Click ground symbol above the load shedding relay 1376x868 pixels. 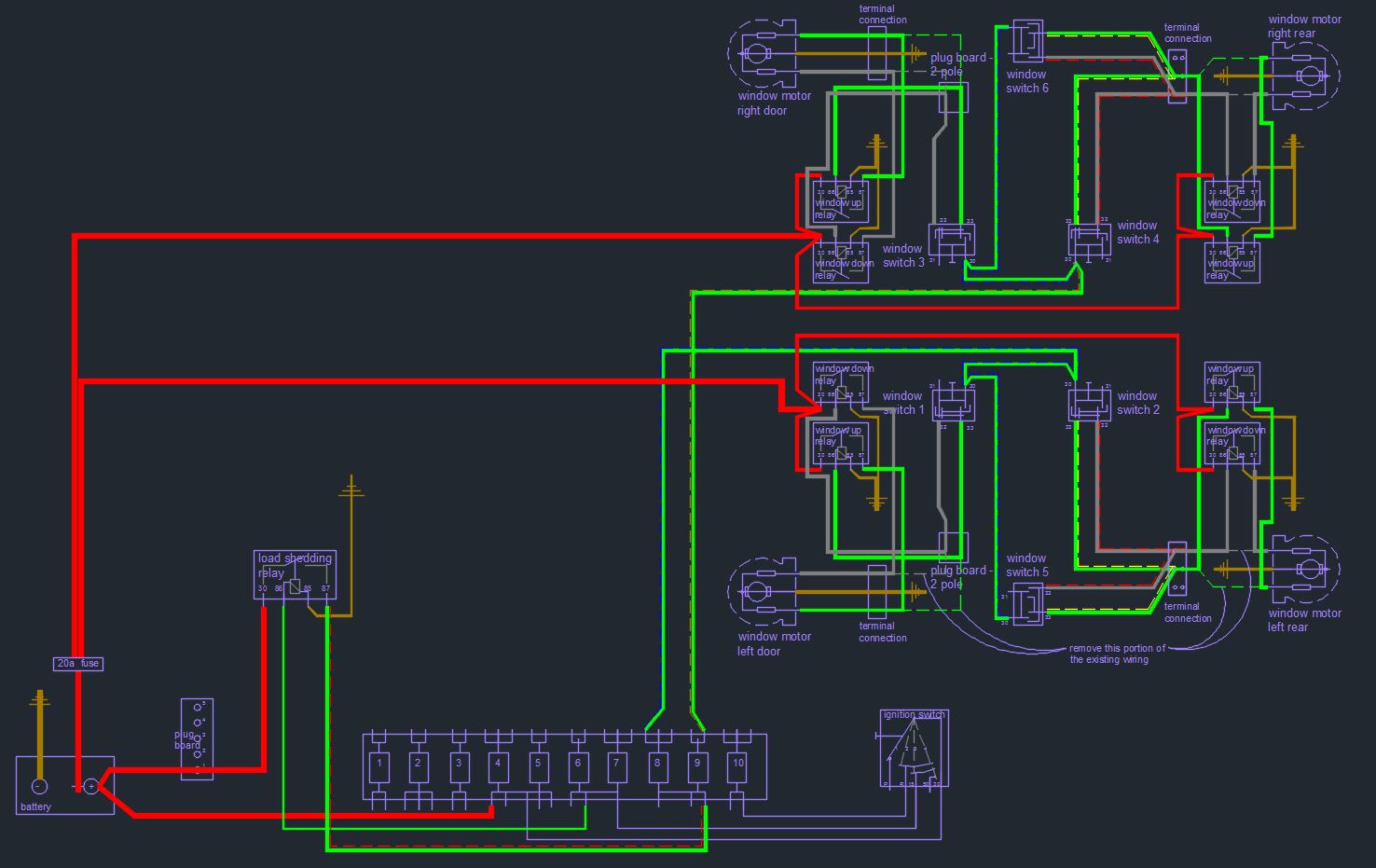pyautogui.click(x=351, y=487)
